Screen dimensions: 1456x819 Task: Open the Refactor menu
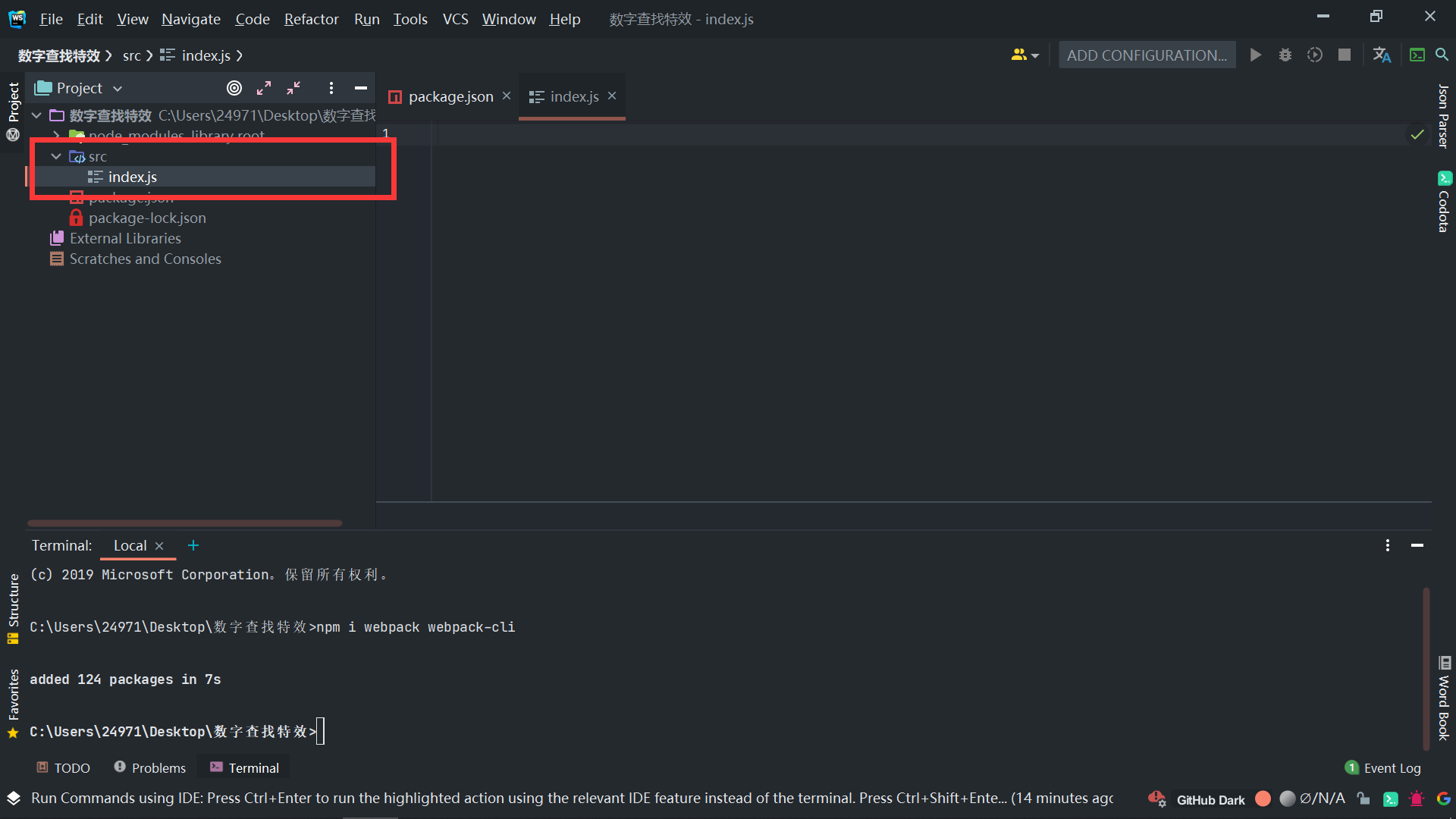click(311, 19)
